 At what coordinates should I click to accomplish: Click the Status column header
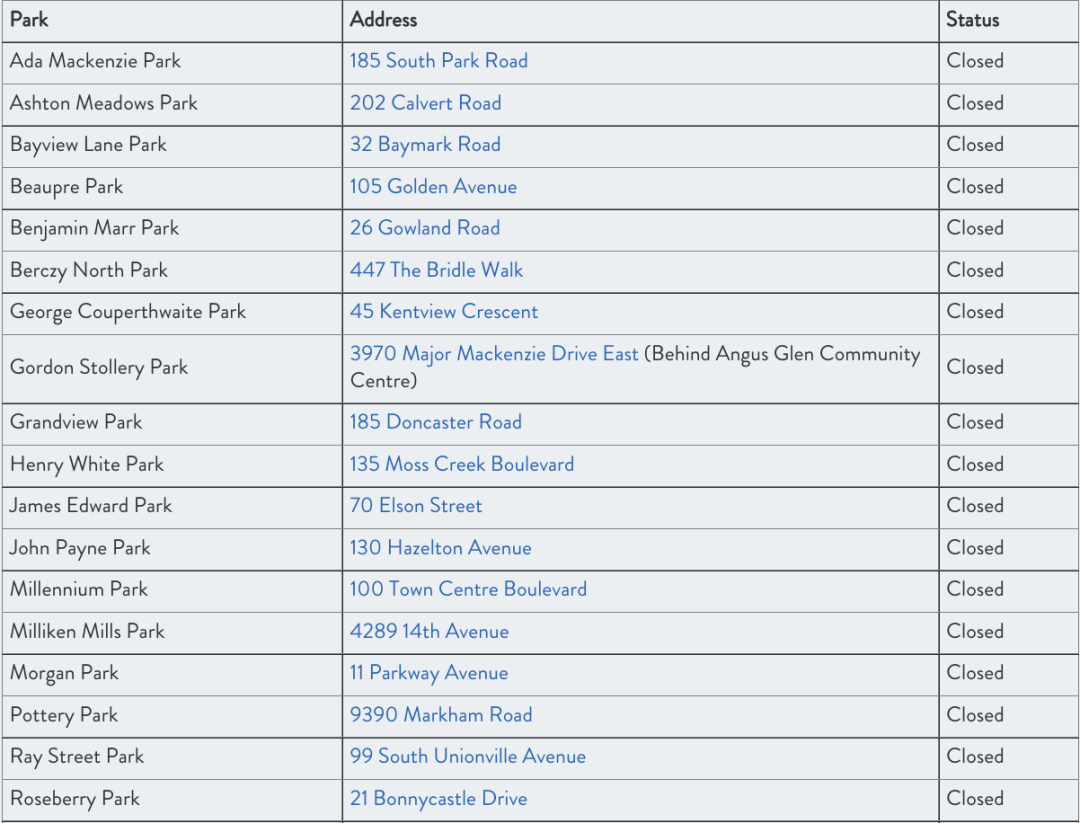972,20
